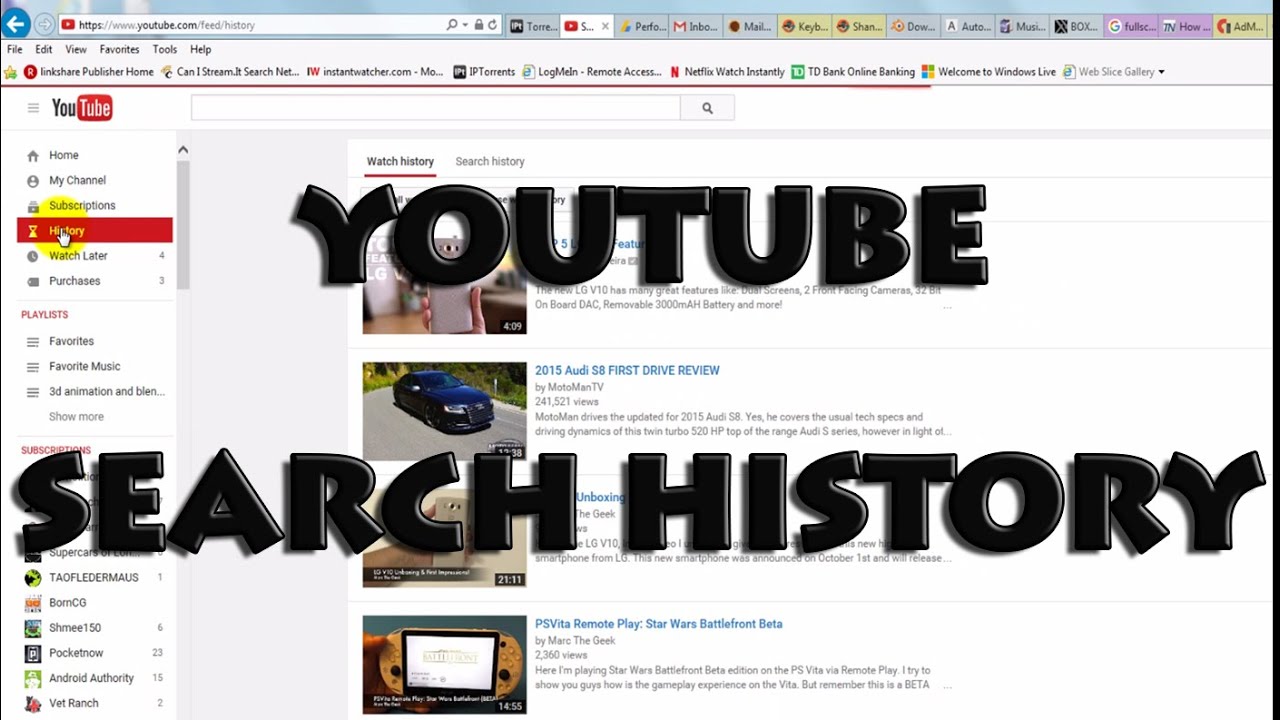
Task: Click the BornCG channel avatar
Action: pos(33,603)
